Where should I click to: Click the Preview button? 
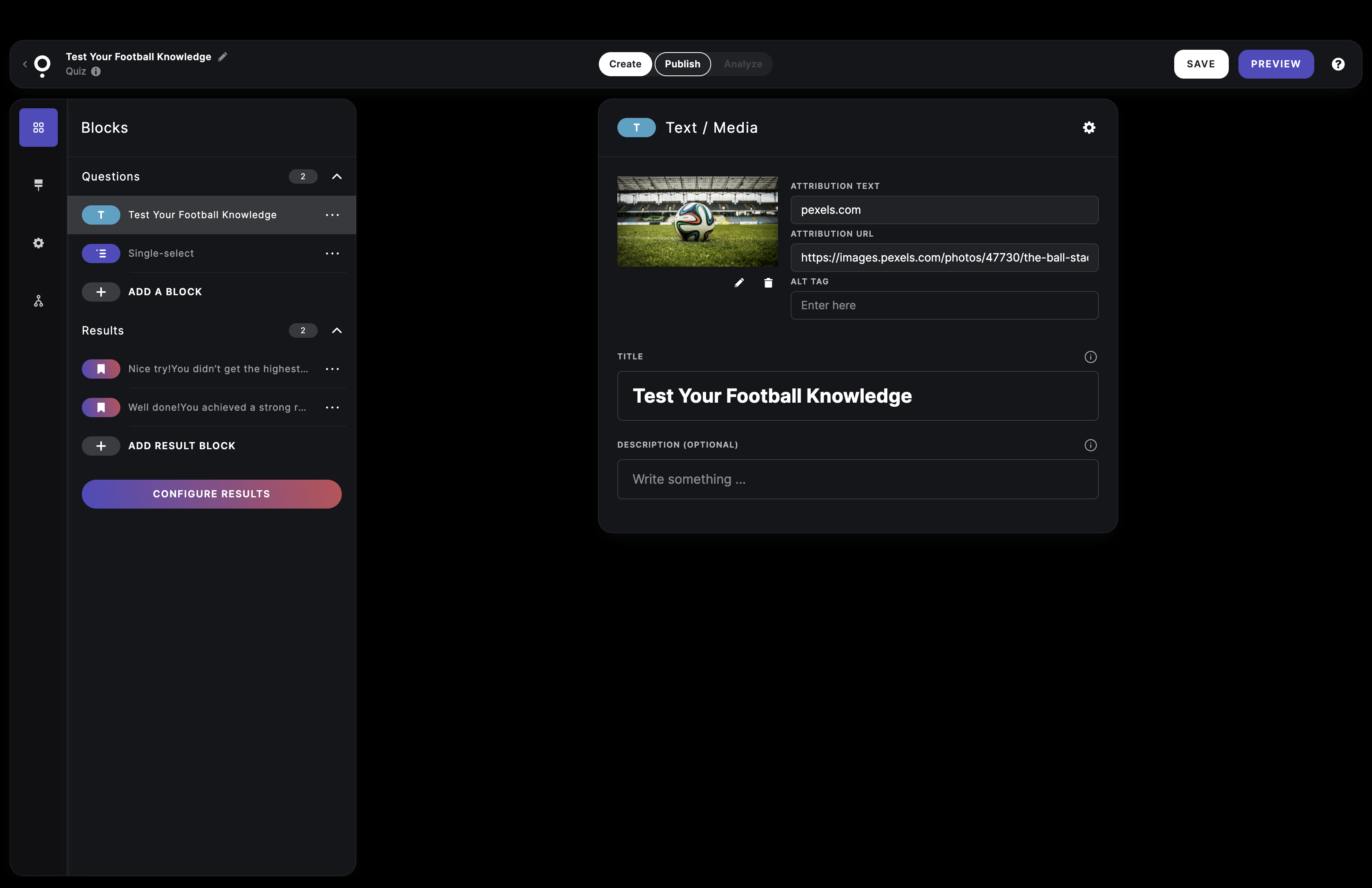(1275, 64)
